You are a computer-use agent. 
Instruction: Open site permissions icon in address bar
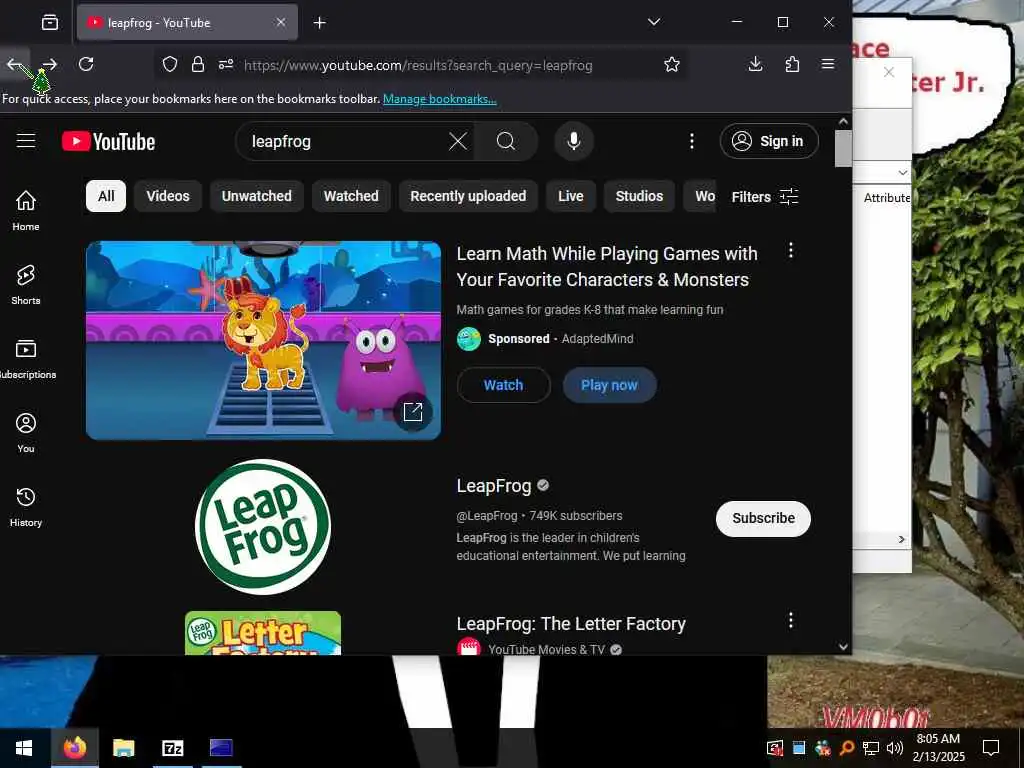click(226, 65)
